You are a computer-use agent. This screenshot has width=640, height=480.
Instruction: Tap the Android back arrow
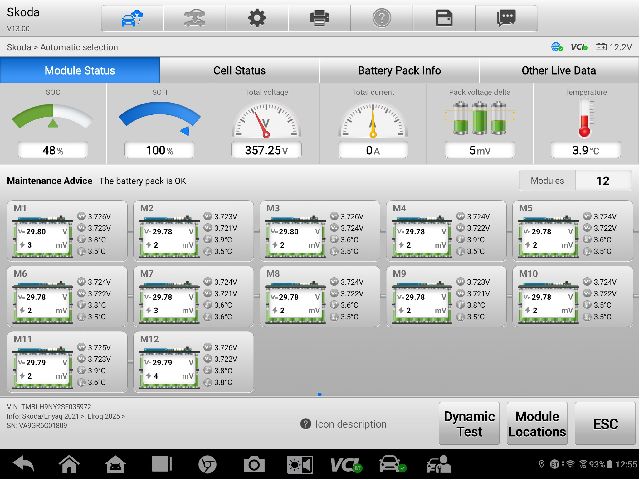click(22, 464)
